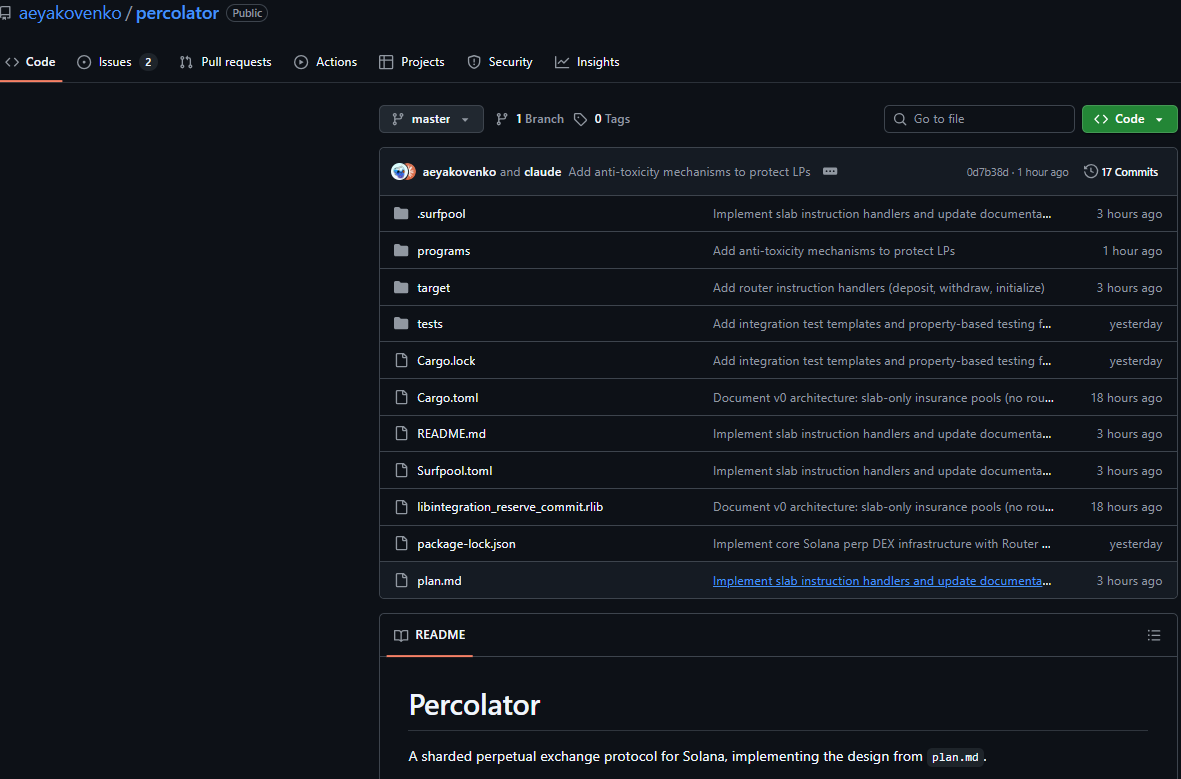Click the Cargo.lock file icon
This screenshot has width=1181, height=779.
tap(401, 360)
